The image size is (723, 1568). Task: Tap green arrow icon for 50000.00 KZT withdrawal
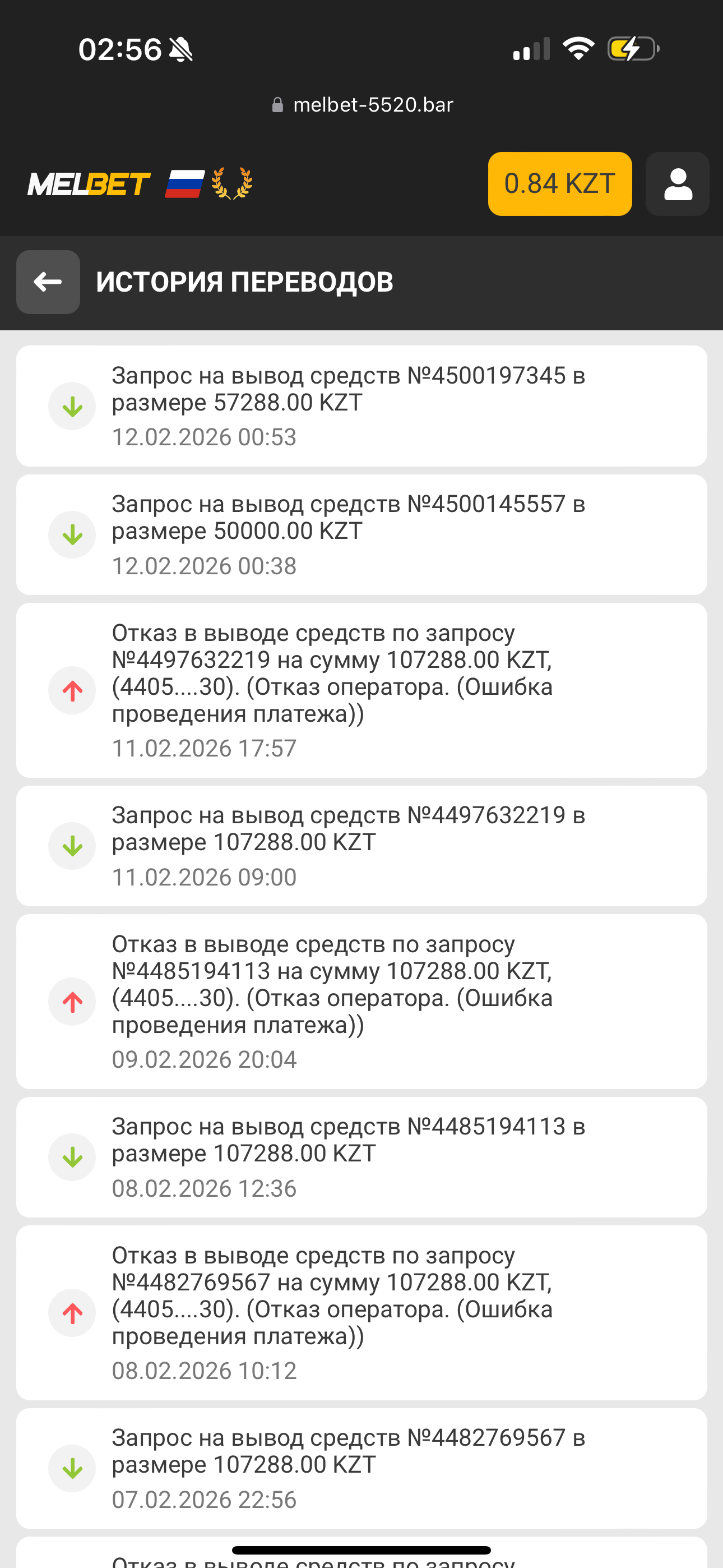coord(72,534)
